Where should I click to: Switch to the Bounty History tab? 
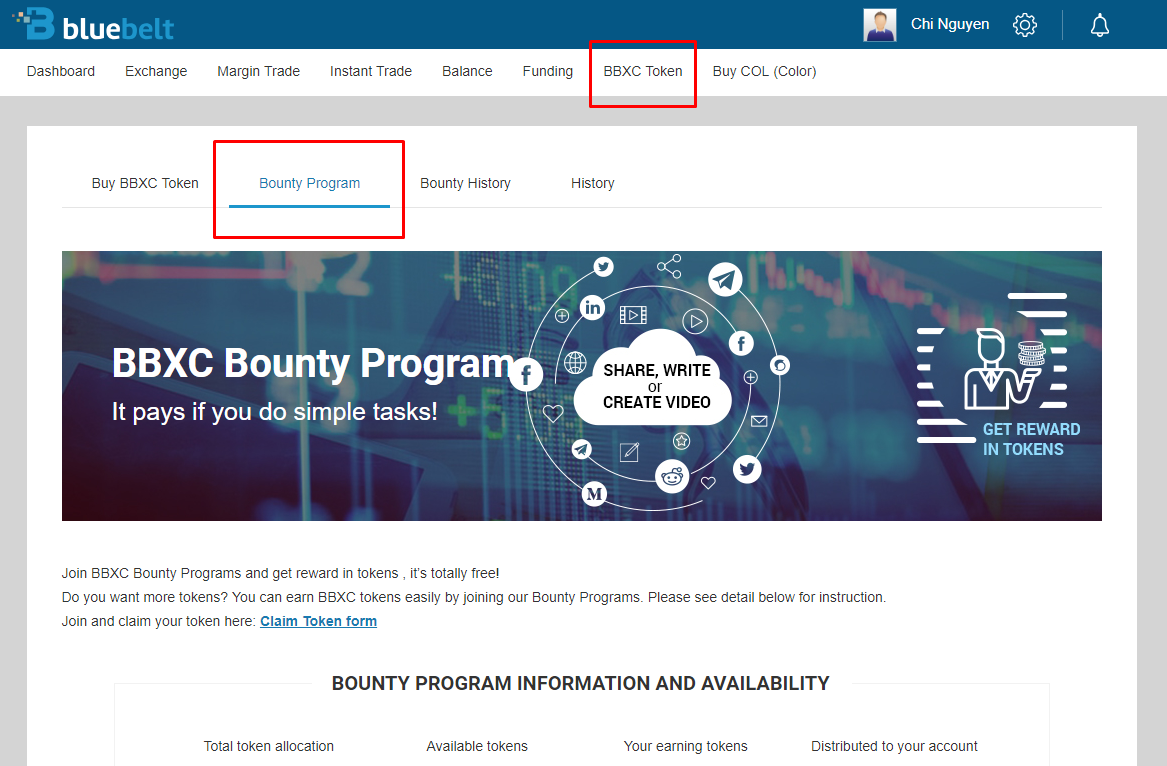pos(465,183)
